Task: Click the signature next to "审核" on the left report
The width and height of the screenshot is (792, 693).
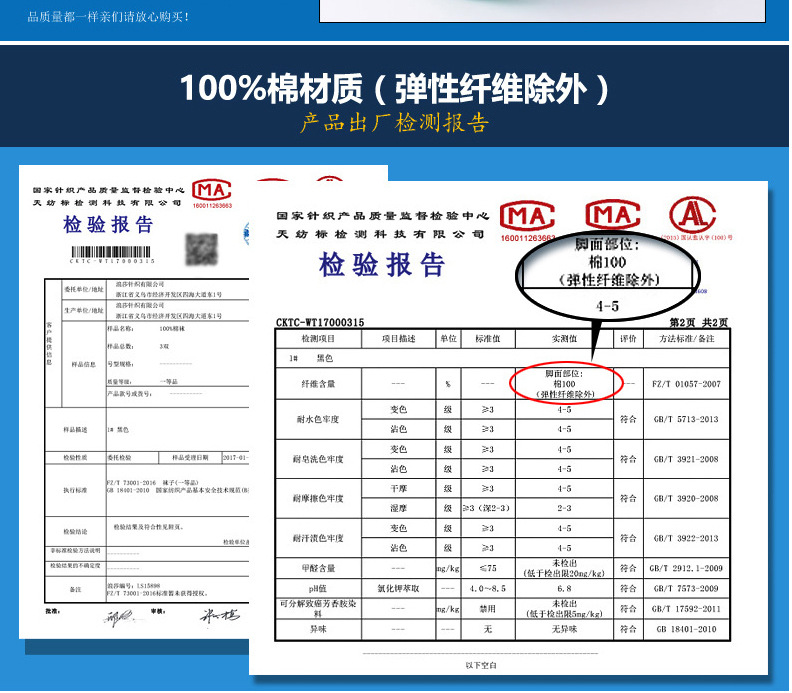Action: click(219, 616)
